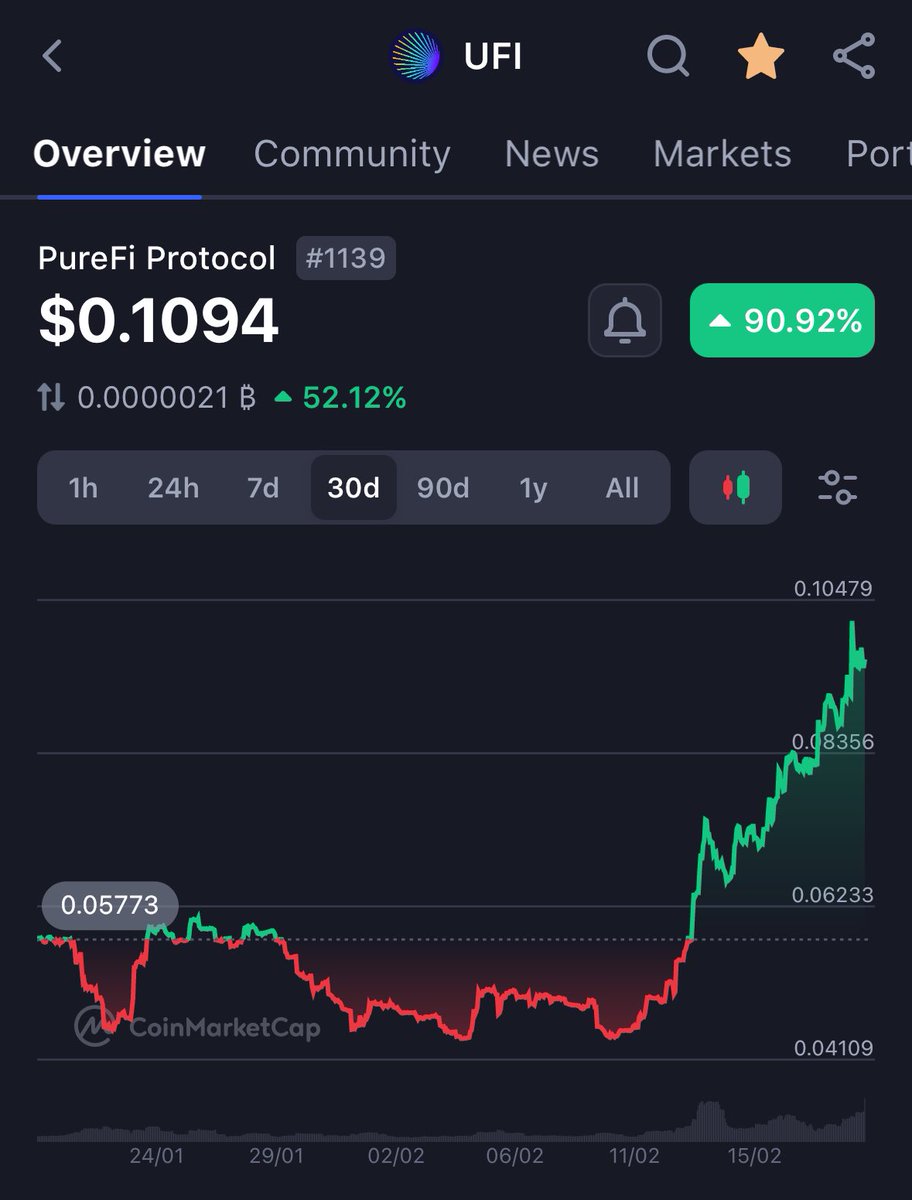
Task: Tap the $0.1094 price value
Action: (x=158, y=322)
